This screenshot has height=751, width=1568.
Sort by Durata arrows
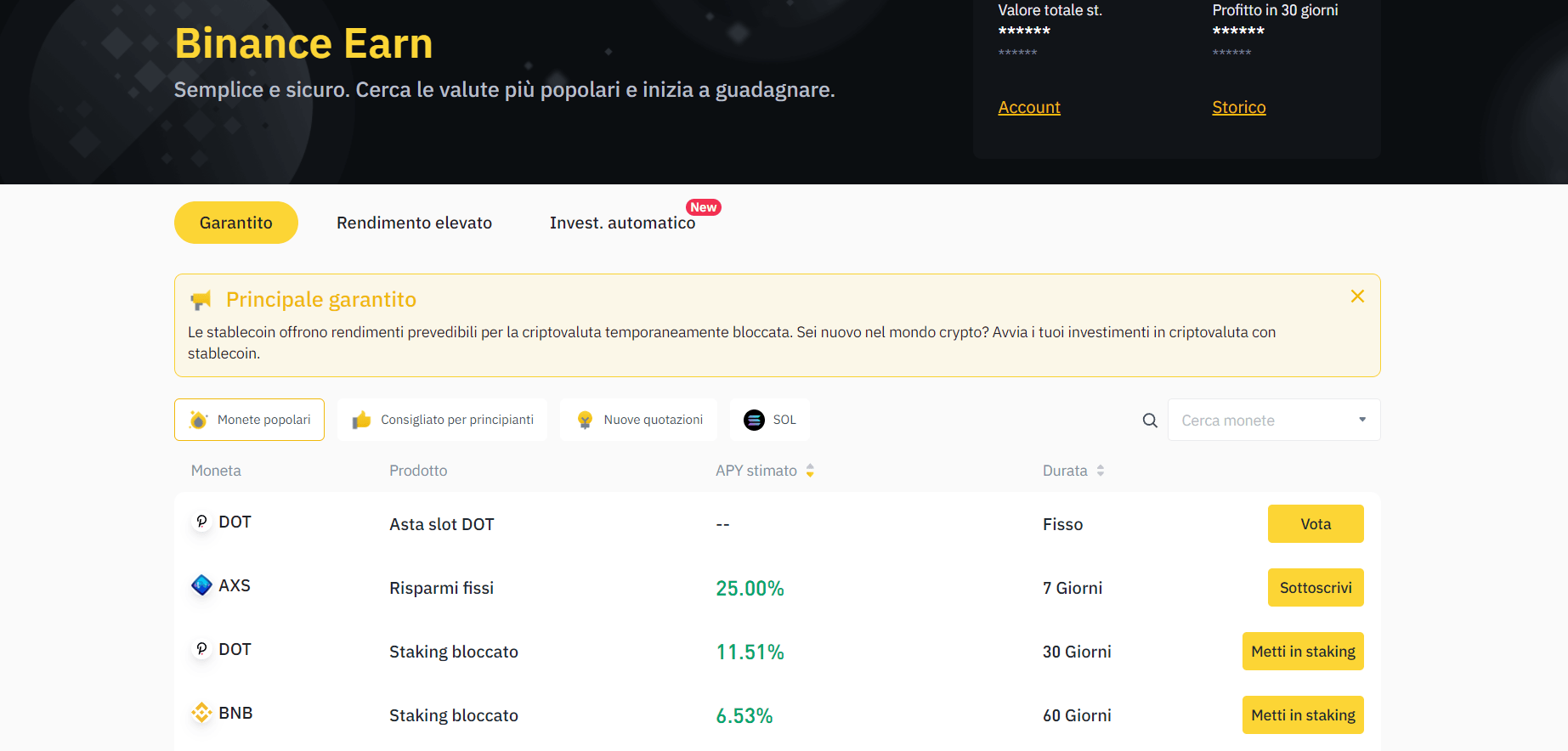click(x=1101, y=471)
